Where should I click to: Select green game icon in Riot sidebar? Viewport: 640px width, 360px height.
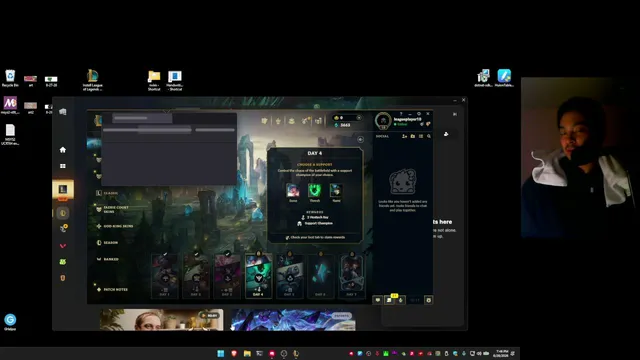[63, 262]
